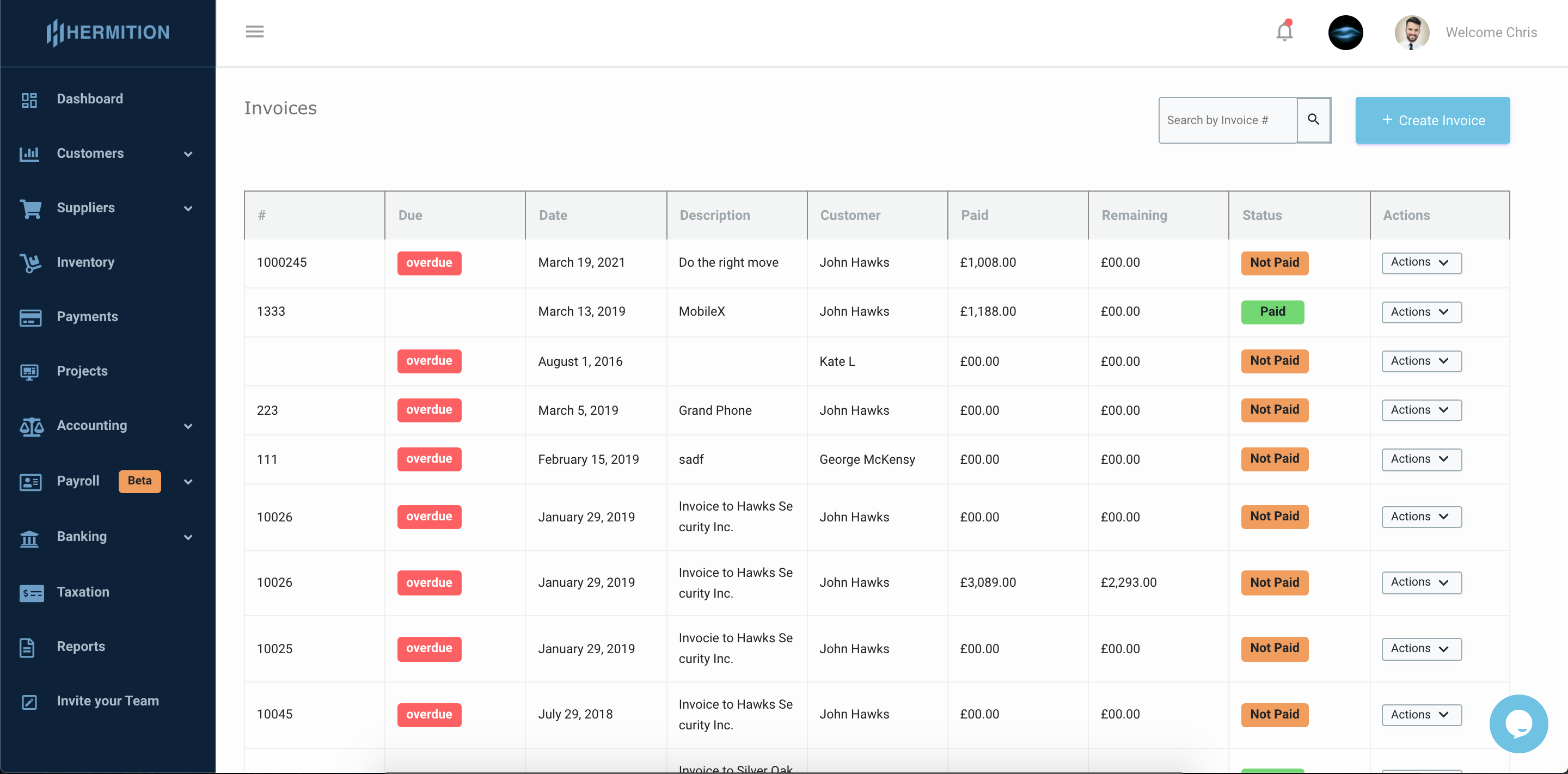
Task: Click the Invite your Team pencil icon
Action: coord(29,702)
